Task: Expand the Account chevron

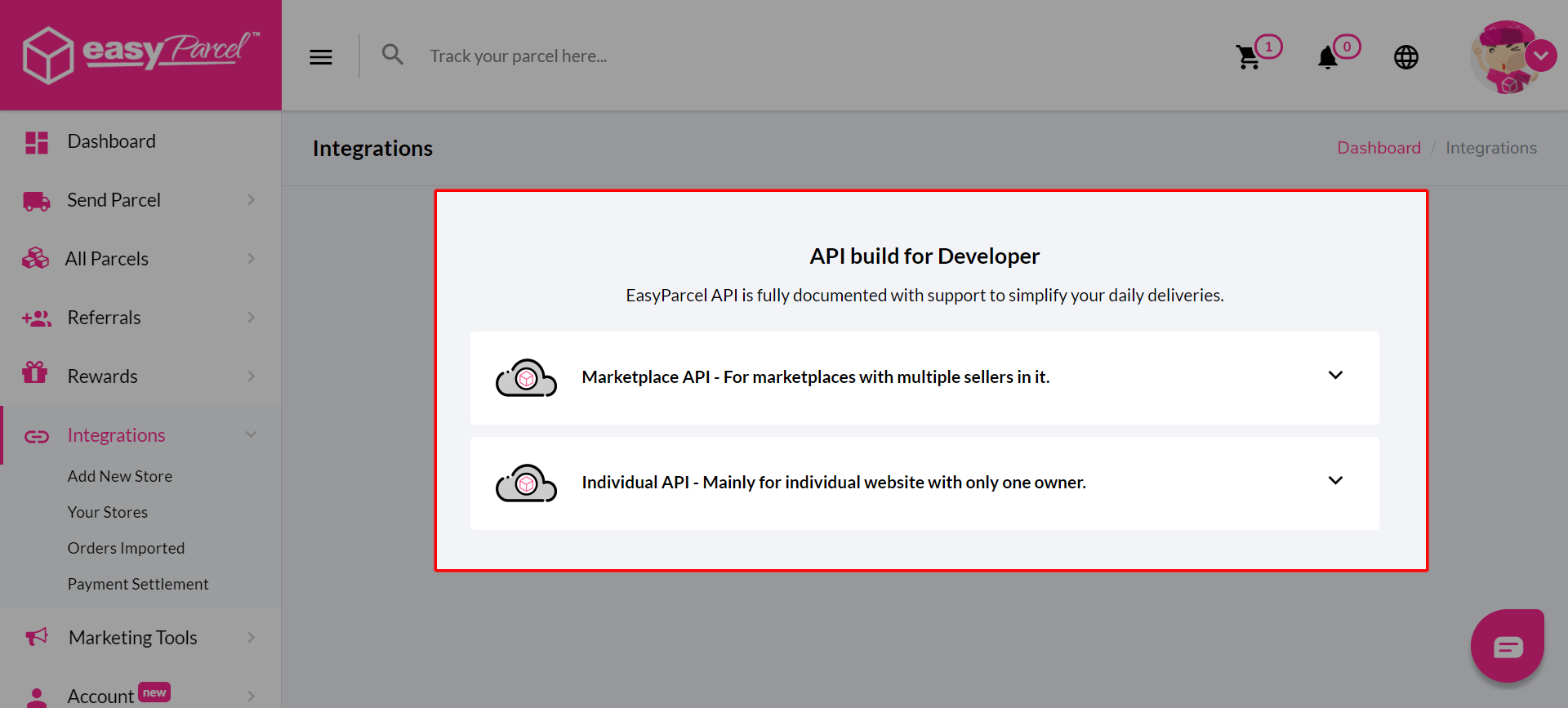Action: pos(252,697)
